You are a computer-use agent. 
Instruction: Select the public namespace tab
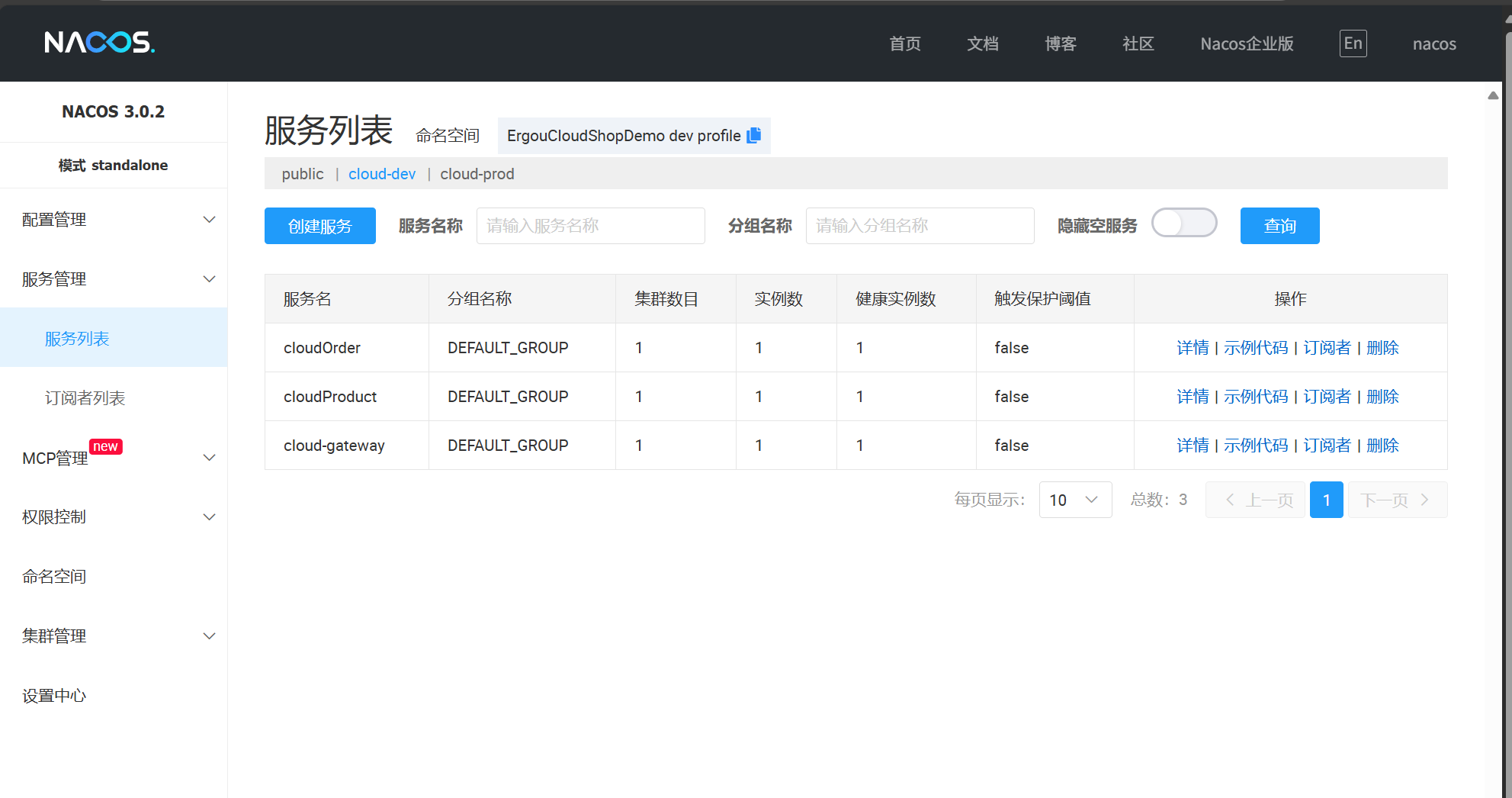(303, 174)
